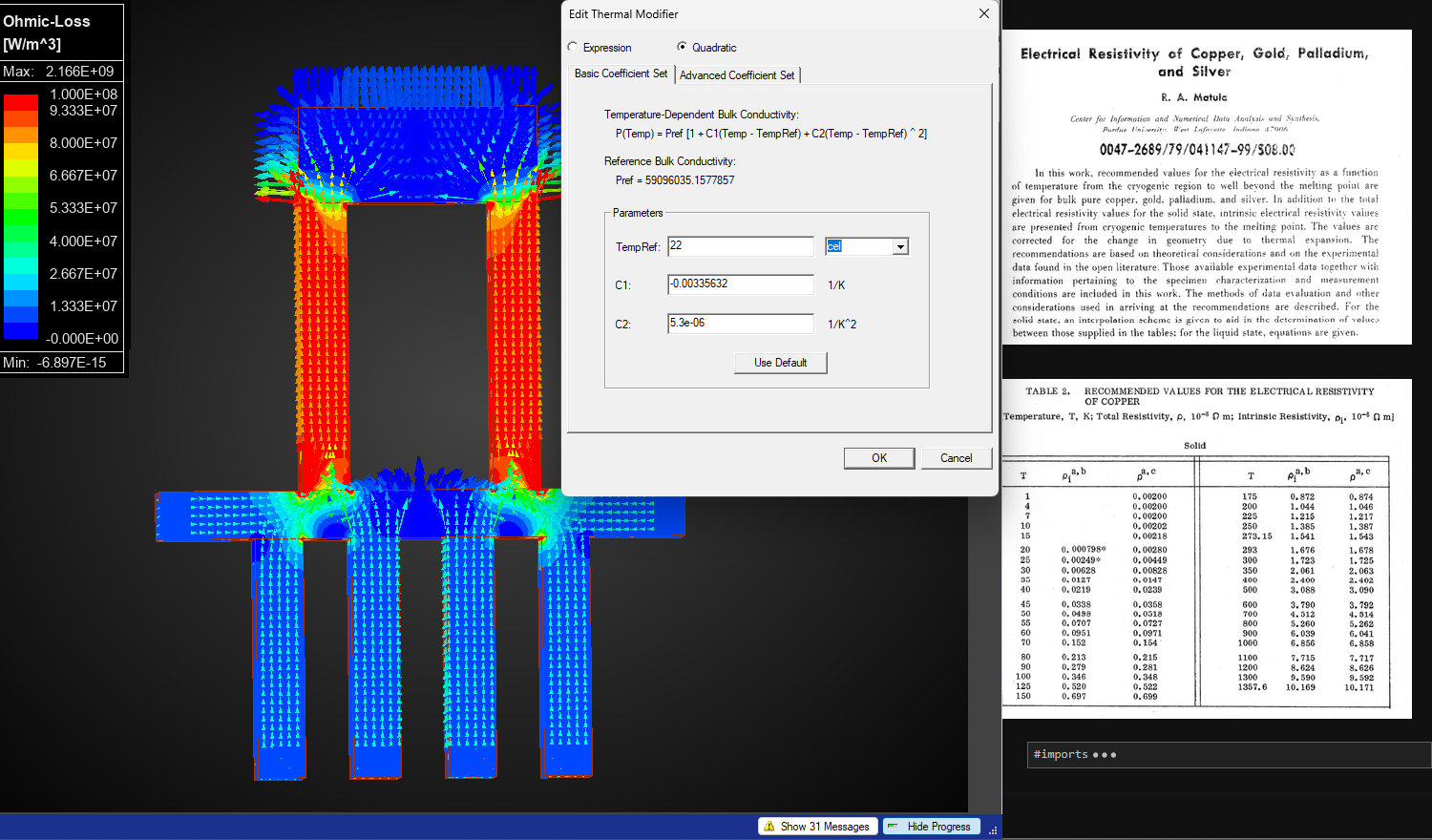Viewport: 1432px width, 840px height.
Task: Cancel the Edit Thermal Modifier dialog
Action: [x=957, y=458]
